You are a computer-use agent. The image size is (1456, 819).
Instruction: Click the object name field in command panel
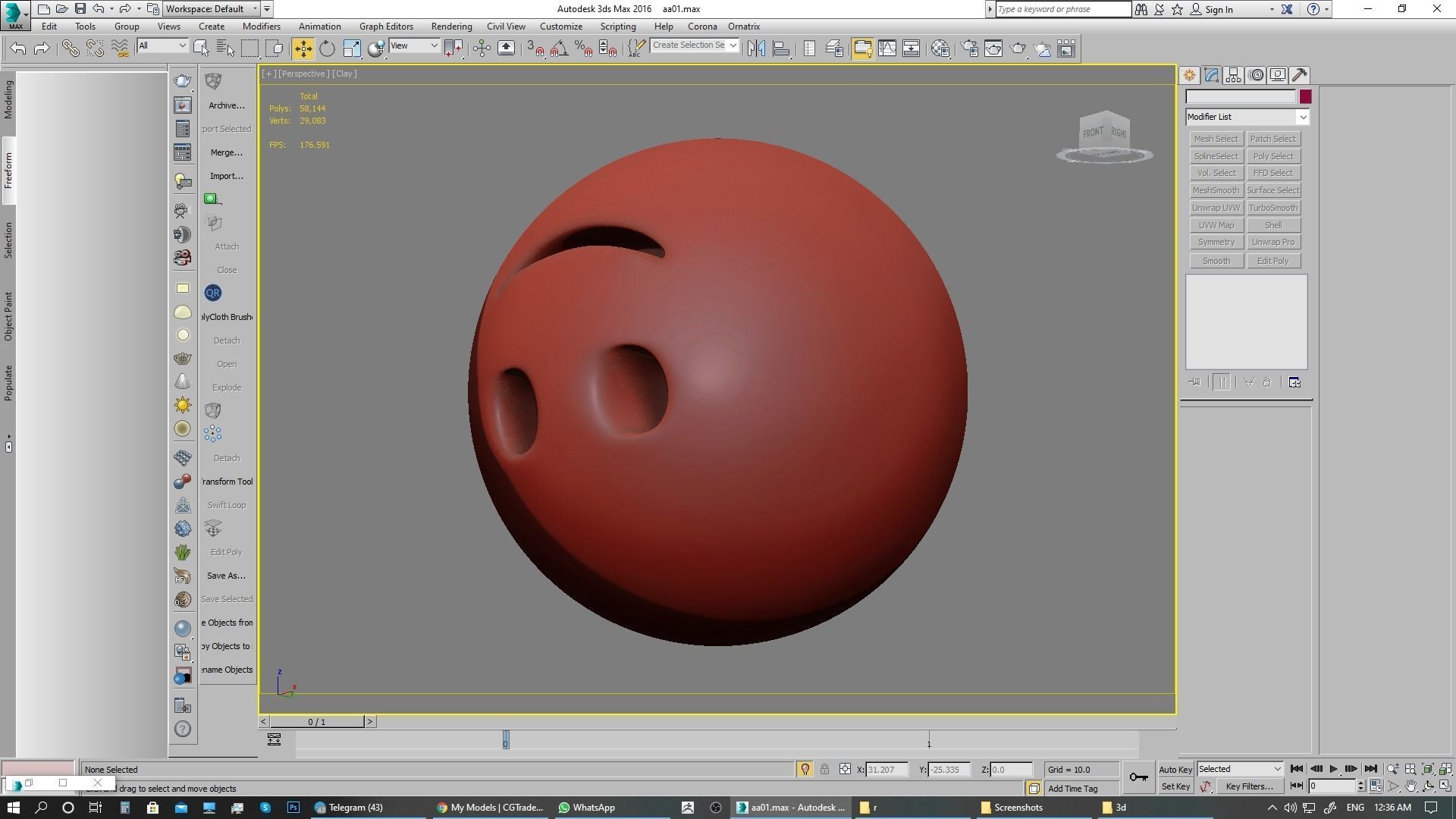point(1241,96)
